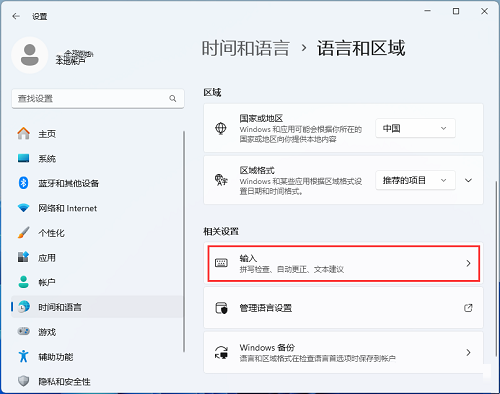Maximize the Settings window
Image resolution: width=500 pixels, height=394 pixels.
click(456, 11)
